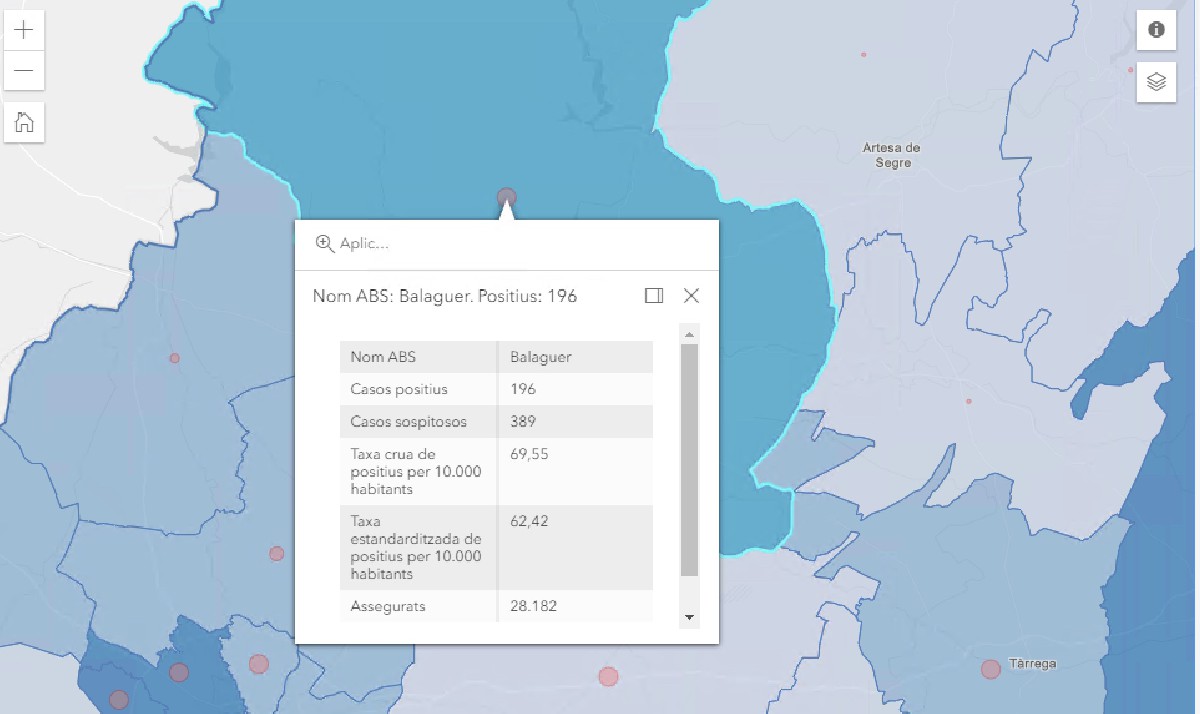This screenshot has width=1200, height=714.
Task: Click the zoom-to magnifier icon in popup
Action: pyautogui.click(x=324, y=243)
